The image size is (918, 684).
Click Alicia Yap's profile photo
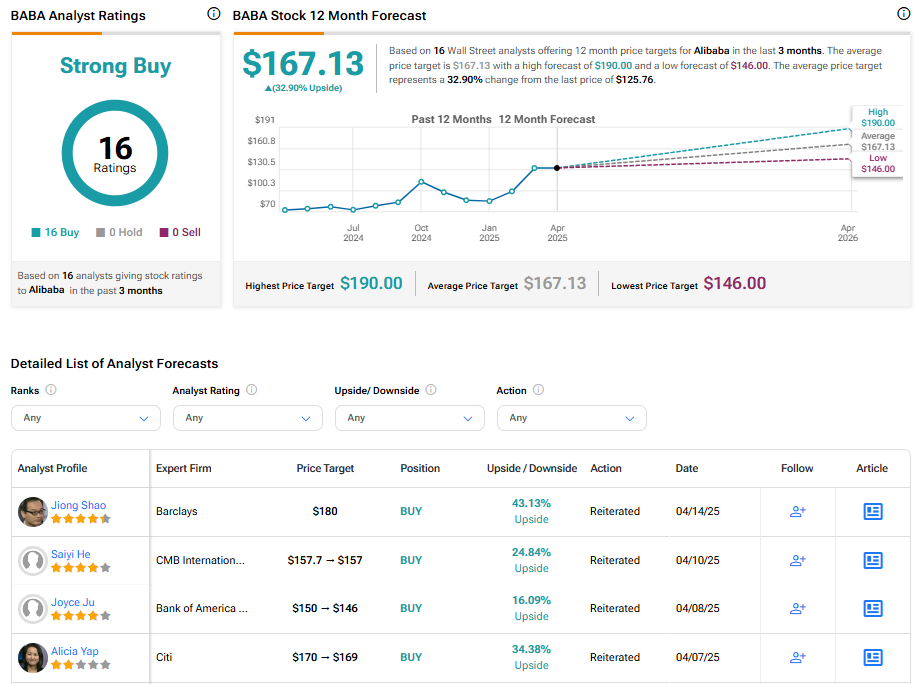coord(33,658)
